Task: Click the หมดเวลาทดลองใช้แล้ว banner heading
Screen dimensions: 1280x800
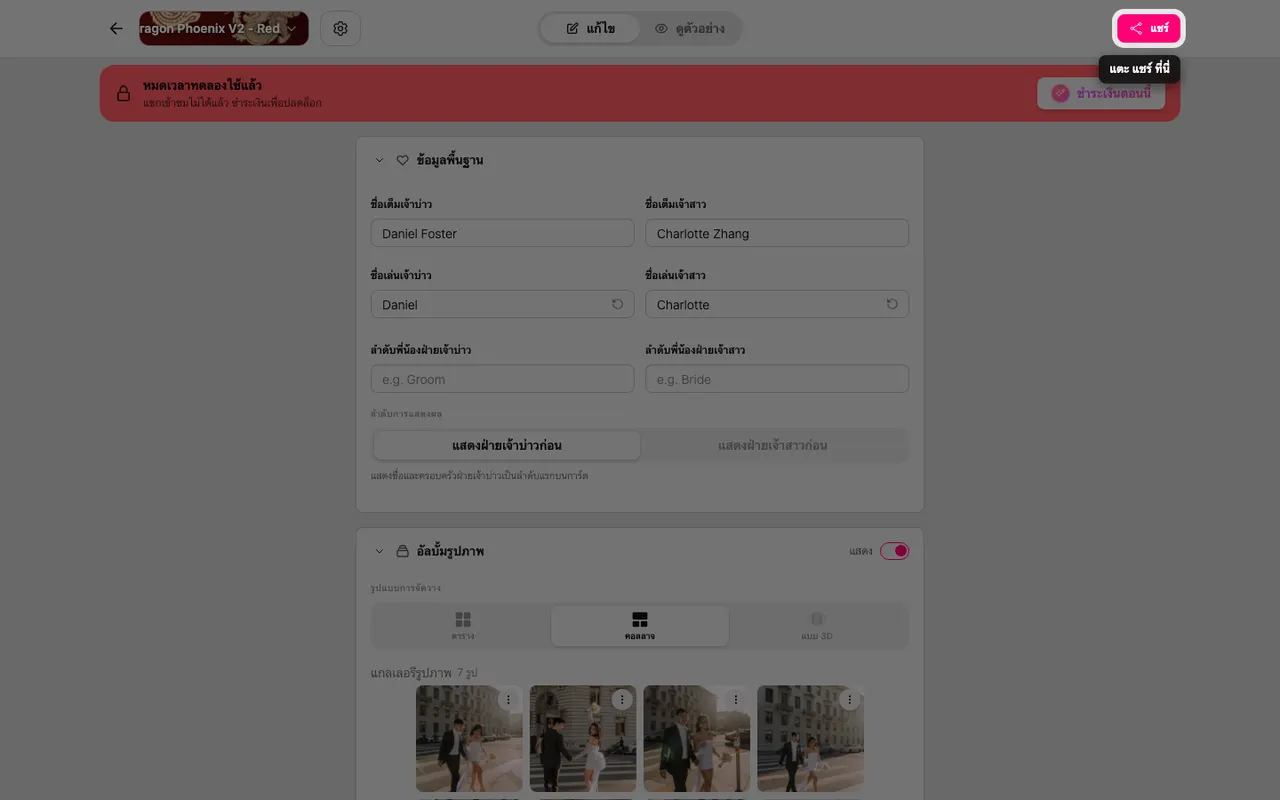Action: 203,85
